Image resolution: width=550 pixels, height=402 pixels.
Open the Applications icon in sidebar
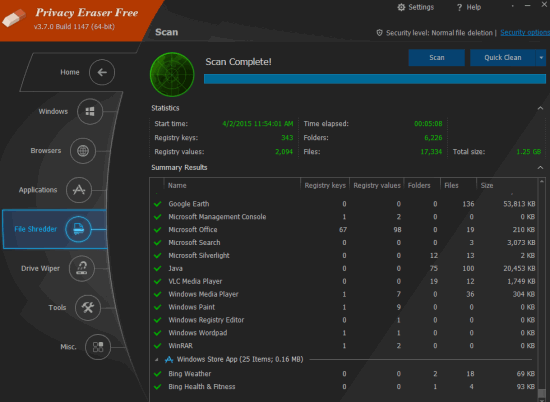[x=79, y=190]
